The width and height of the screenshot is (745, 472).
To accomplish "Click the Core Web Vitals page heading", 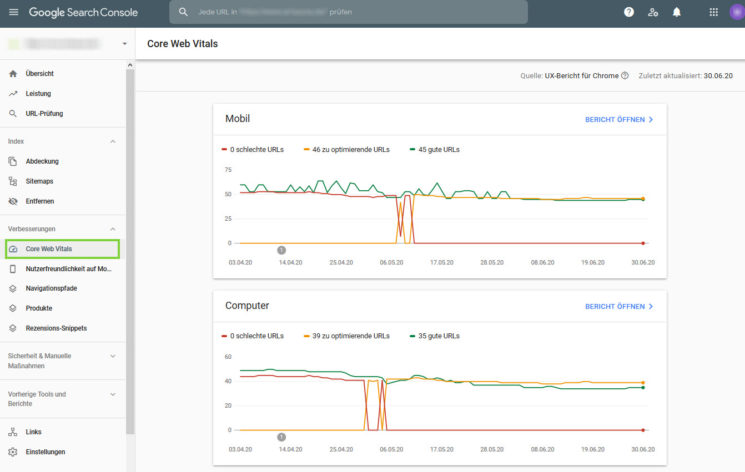I will tap(182, 44).
